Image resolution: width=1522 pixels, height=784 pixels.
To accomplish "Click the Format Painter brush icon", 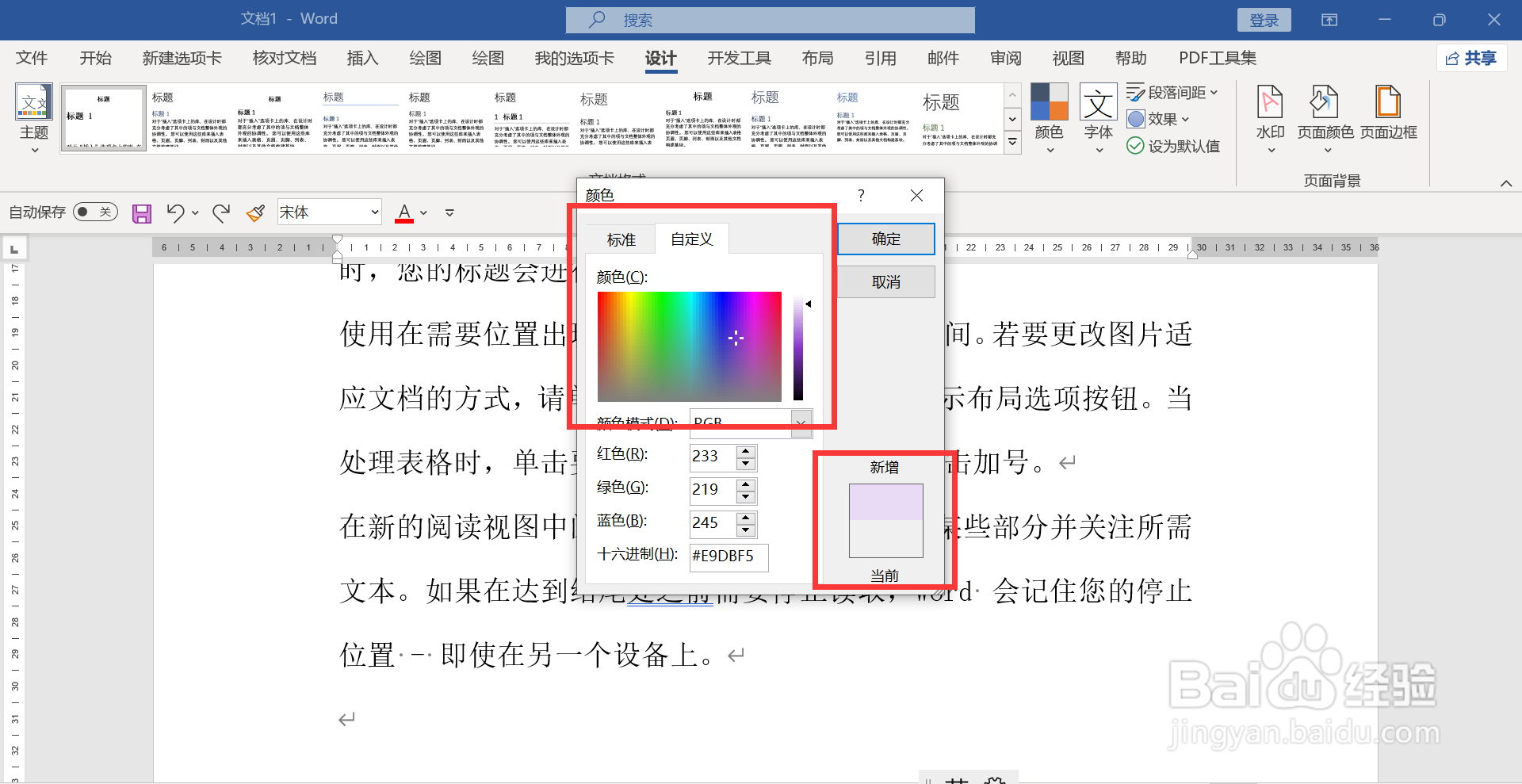I will (255, 212).
